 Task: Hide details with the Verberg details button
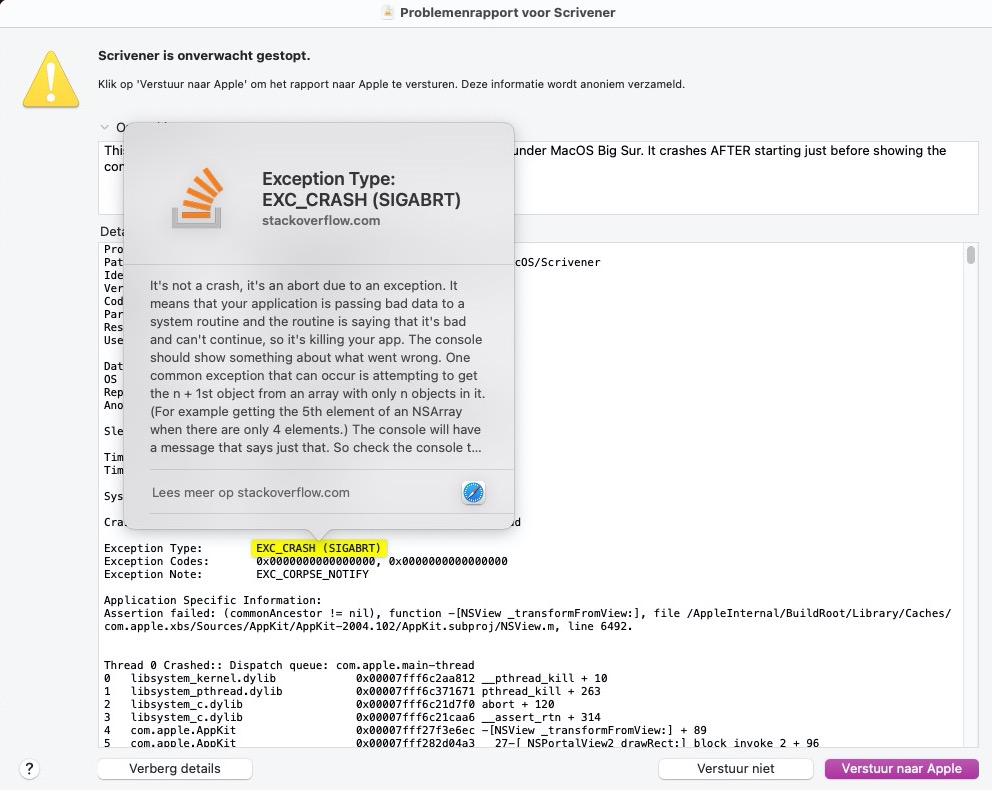click(x=175, y=768)
